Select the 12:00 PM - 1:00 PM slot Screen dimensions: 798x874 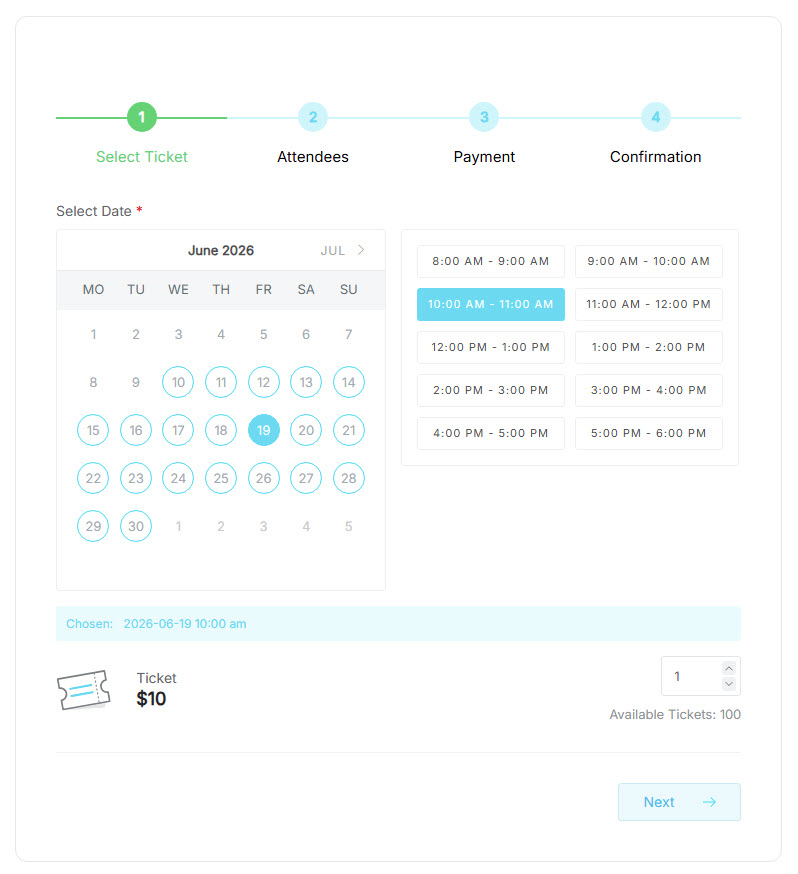click(x=490, y=347)
